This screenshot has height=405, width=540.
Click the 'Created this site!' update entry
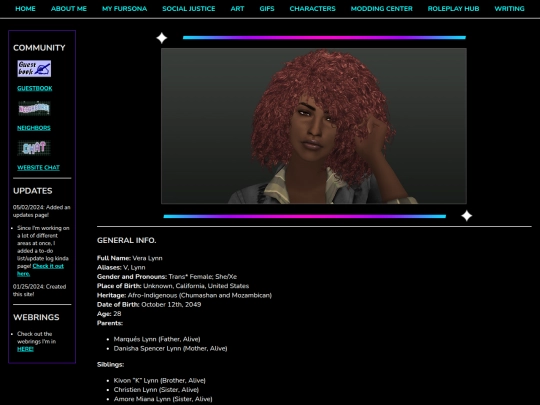(39, 290)
